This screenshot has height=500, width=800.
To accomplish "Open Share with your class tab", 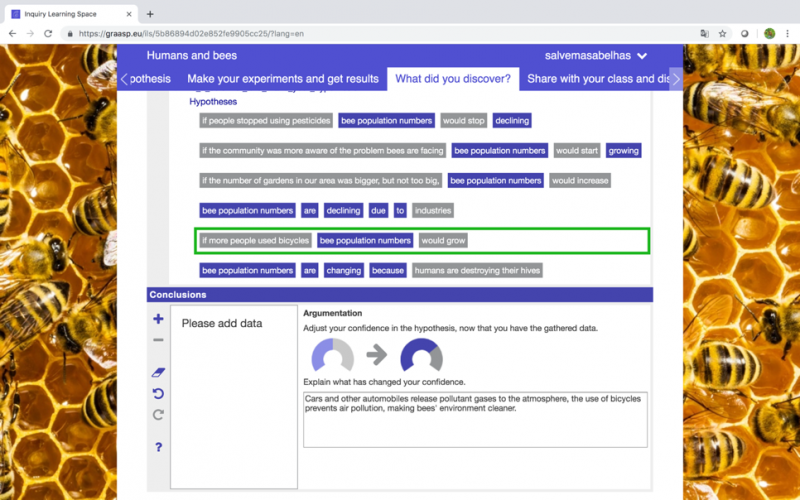I will 598,79.
